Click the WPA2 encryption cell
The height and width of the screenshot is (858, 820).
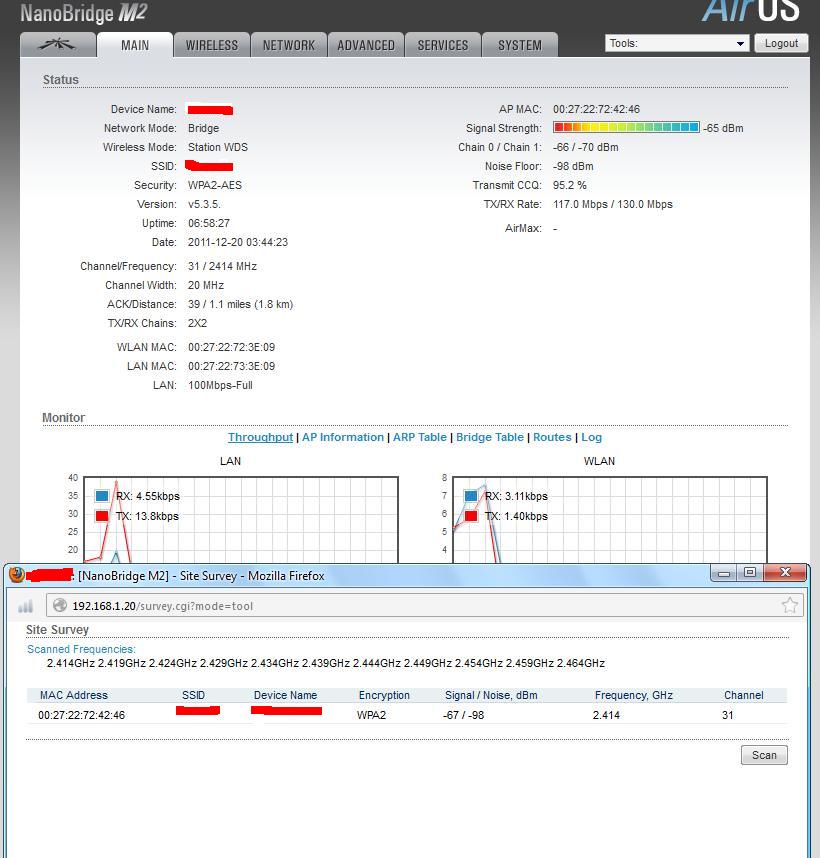tap(371, 715)
